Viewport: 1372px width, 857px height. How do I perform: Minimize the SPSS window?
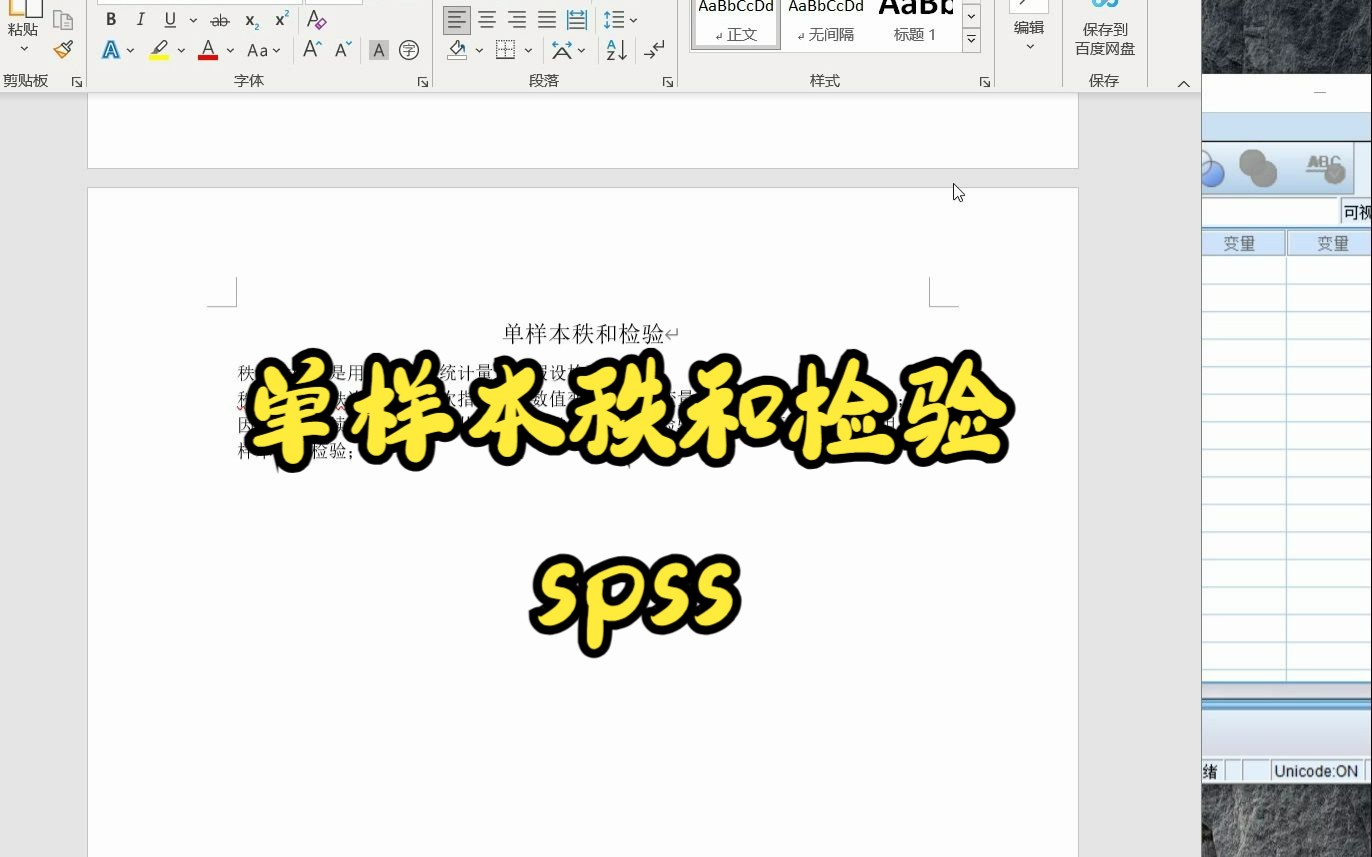1320,92
